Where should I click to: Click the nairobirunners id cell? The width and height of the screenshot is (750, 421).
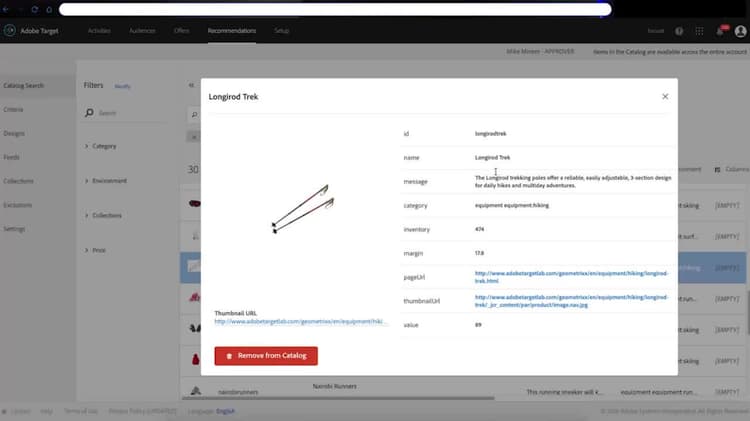pyautogui.click(x=238, y=392)
